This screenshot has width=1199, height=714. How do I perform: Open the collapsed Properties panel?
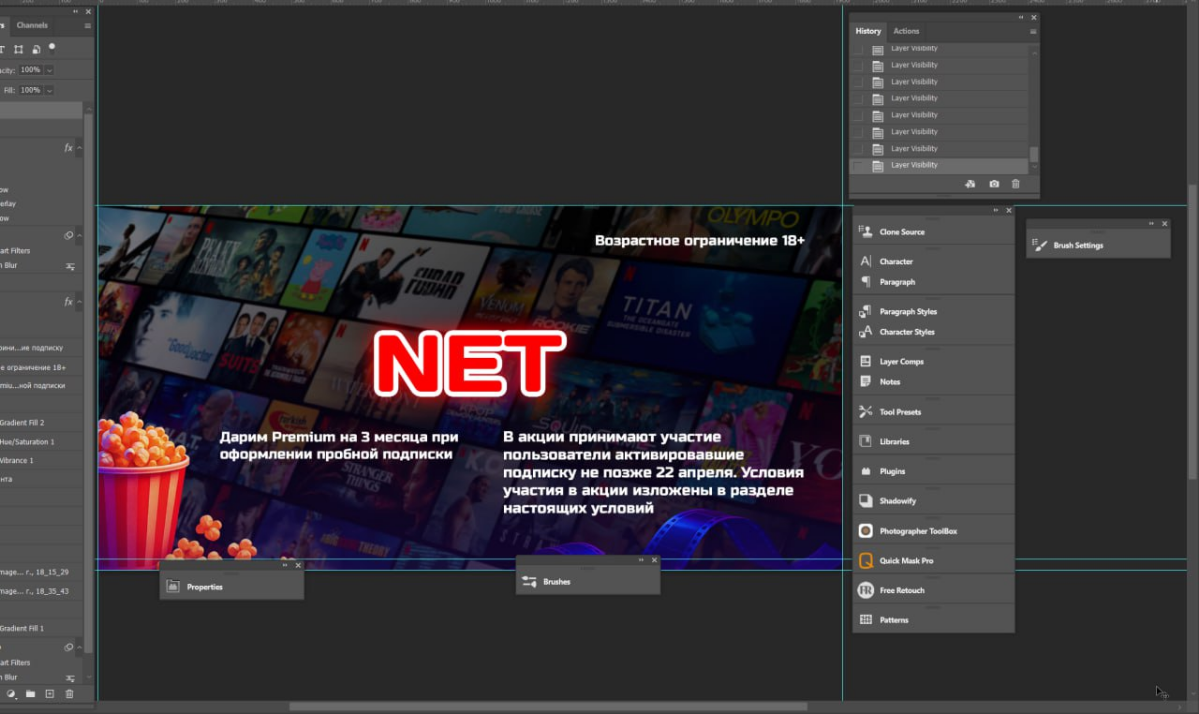coord(231,586)
